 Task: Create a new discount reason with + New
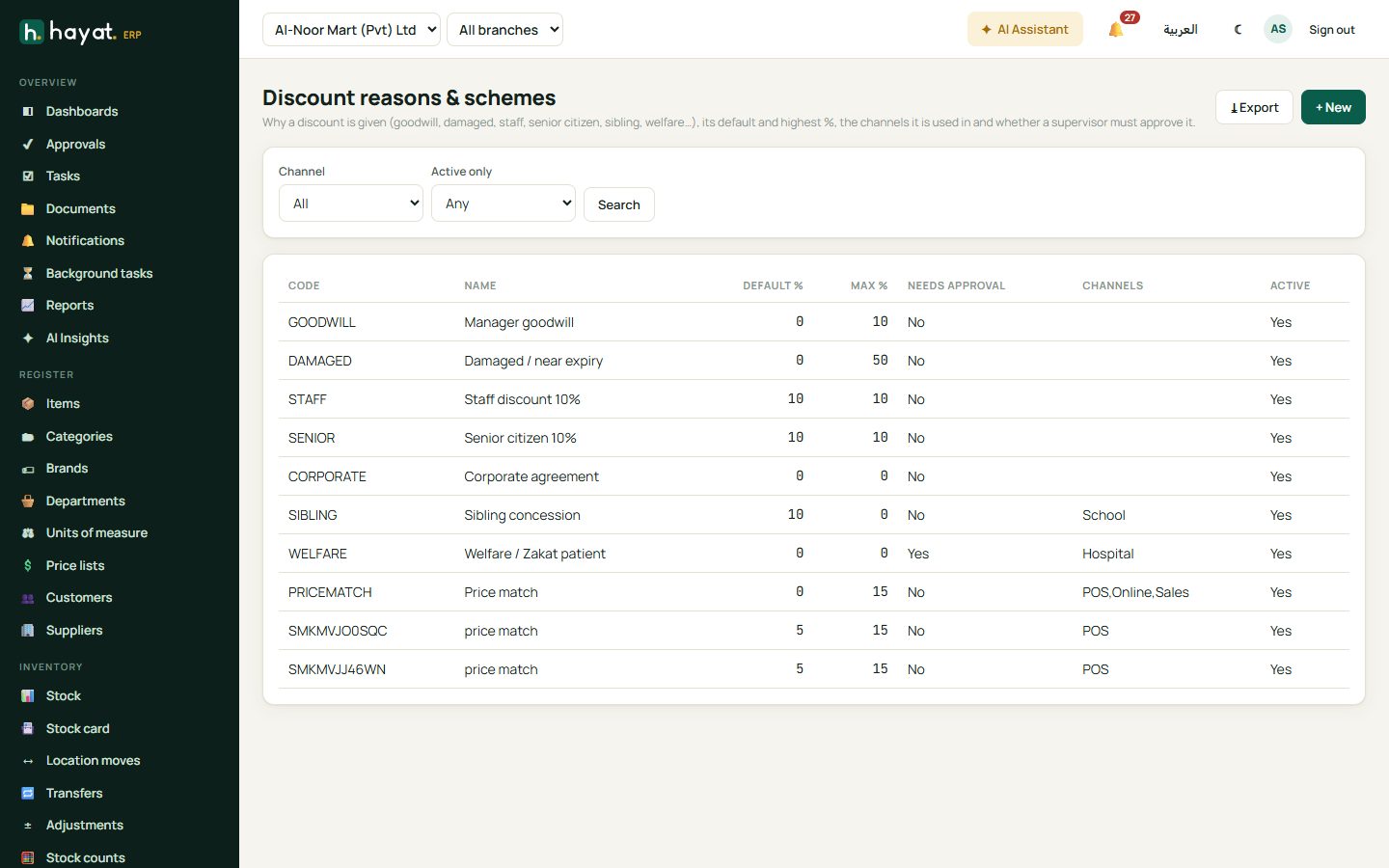1333,107
